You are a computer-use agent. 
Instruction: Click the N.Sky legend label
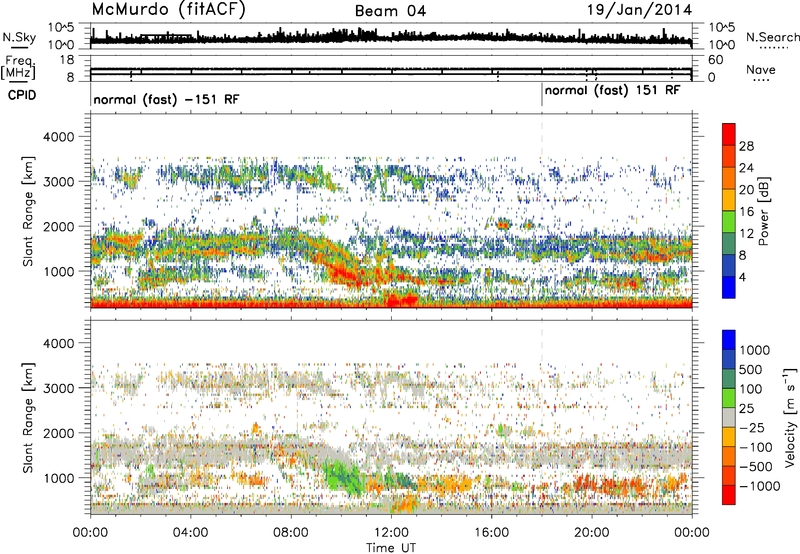tap(19, 37)
